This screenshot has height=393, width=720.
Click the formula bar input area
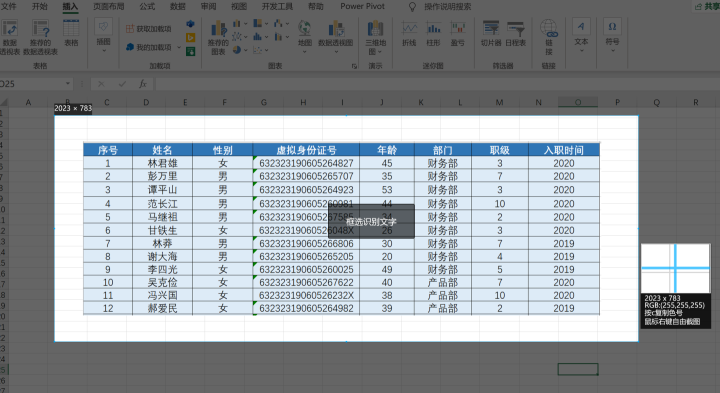tap(437, 84)
